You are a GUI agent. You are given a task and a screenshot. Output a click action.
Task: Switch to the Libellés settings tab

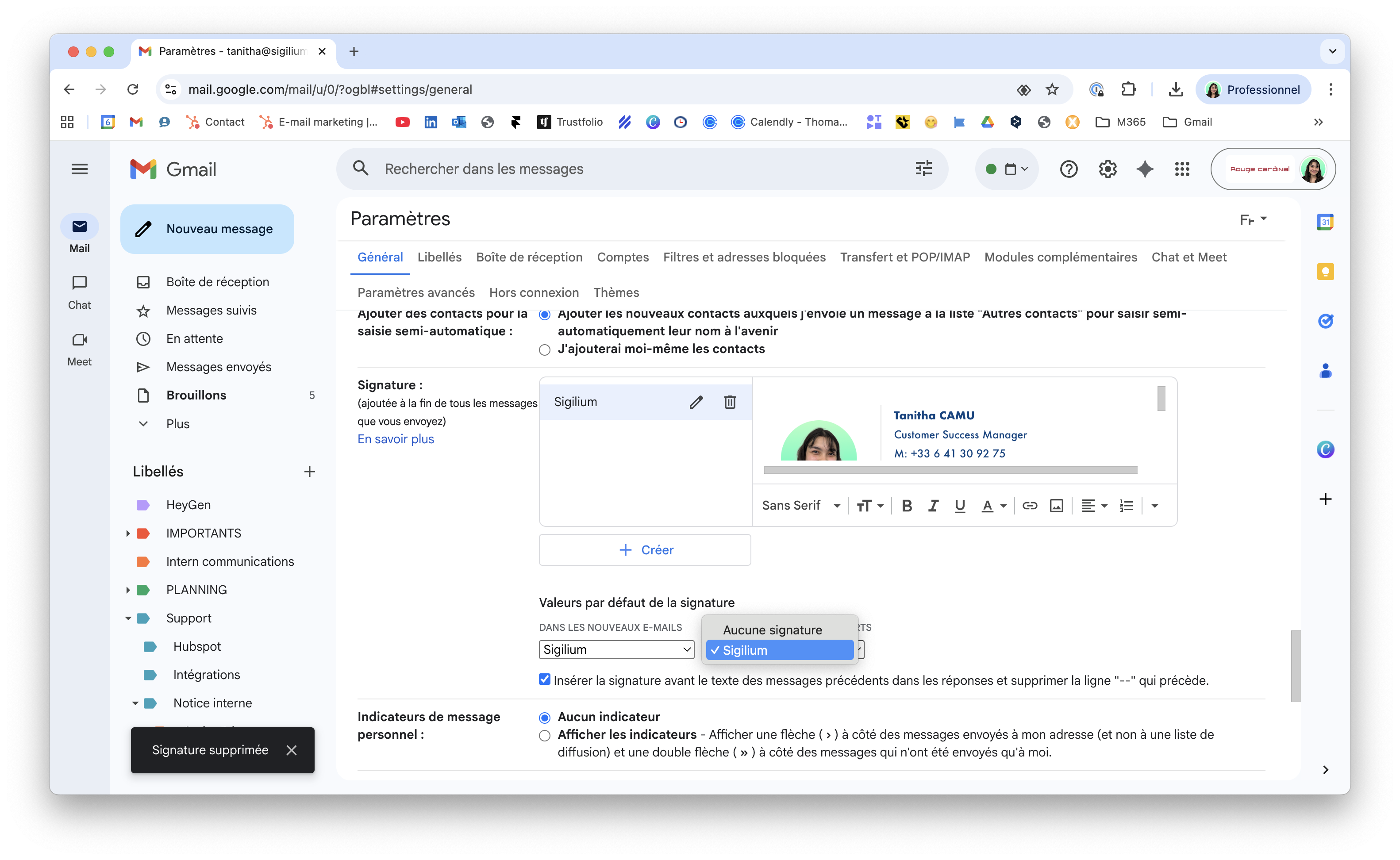pos(439,257)
